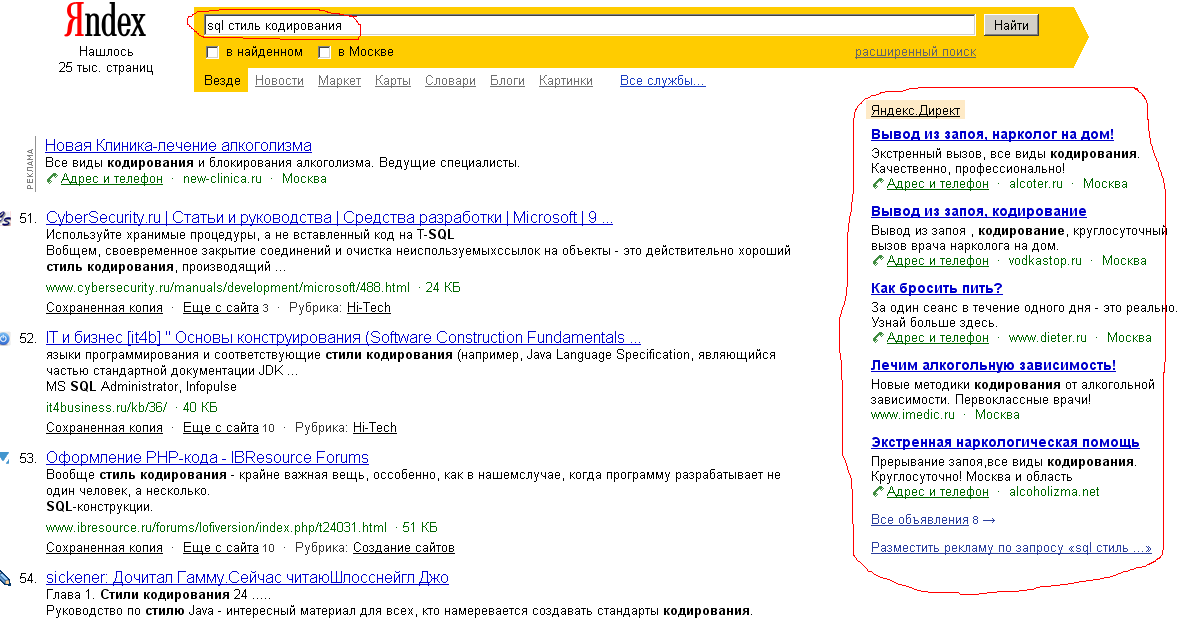Screen dimensions: 1180x619
Task: Focus the search query input field
Action: 590,26
